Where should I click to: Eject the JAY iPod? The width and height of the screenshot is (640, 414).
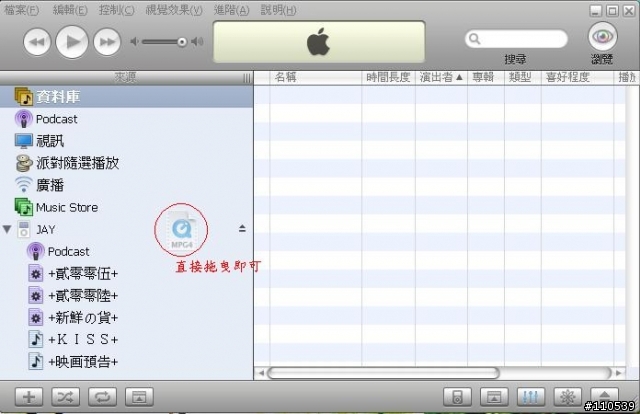click(x=242, y=229)
